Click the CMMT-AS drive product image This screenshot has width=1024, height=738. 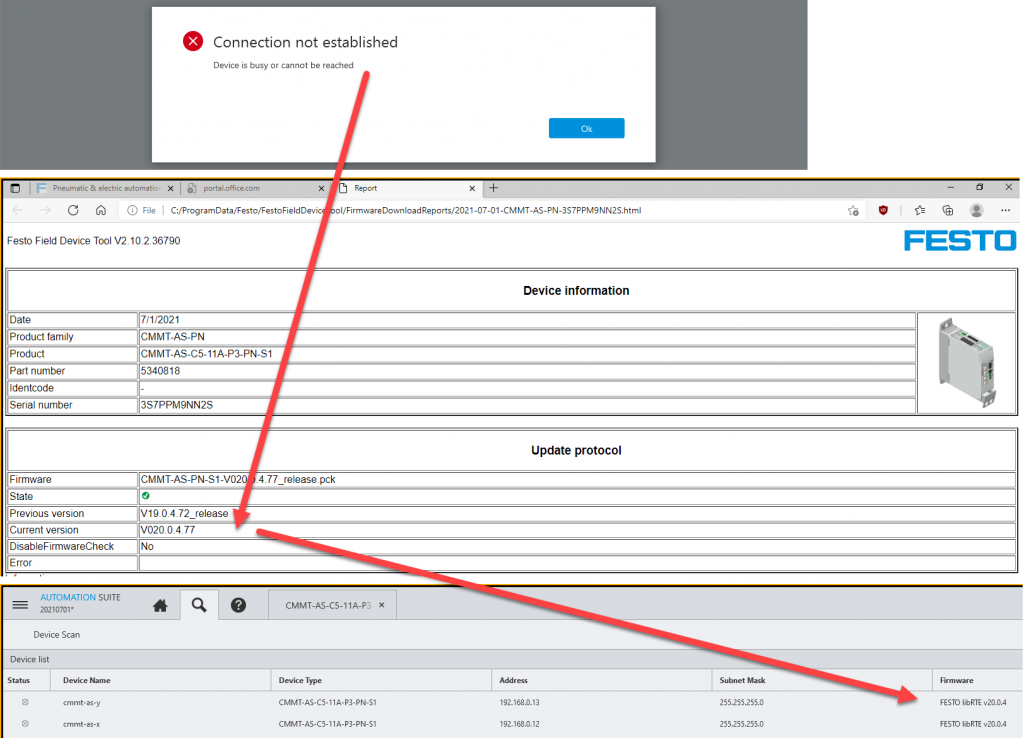click(967, 362)
